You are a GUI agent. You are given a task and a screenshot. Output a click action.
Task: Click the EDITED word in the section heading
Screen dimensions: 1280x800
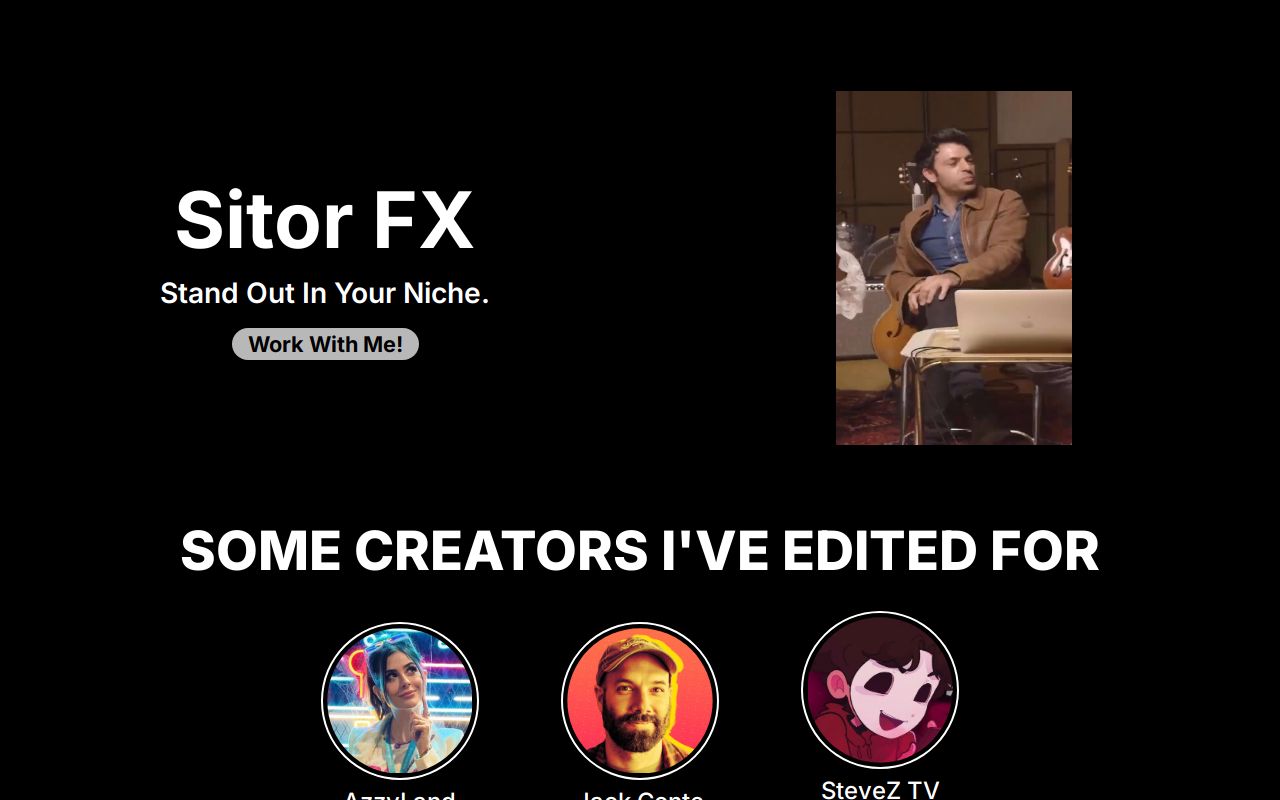coord(878,550)
